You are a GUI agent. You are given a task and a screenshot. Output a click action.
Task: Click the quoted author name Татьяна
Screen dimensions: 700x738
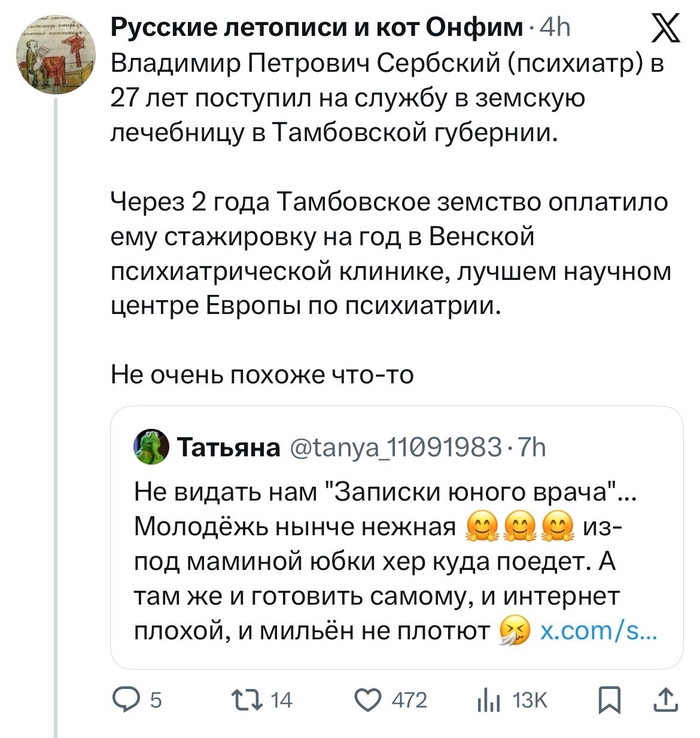coord(228,447)
